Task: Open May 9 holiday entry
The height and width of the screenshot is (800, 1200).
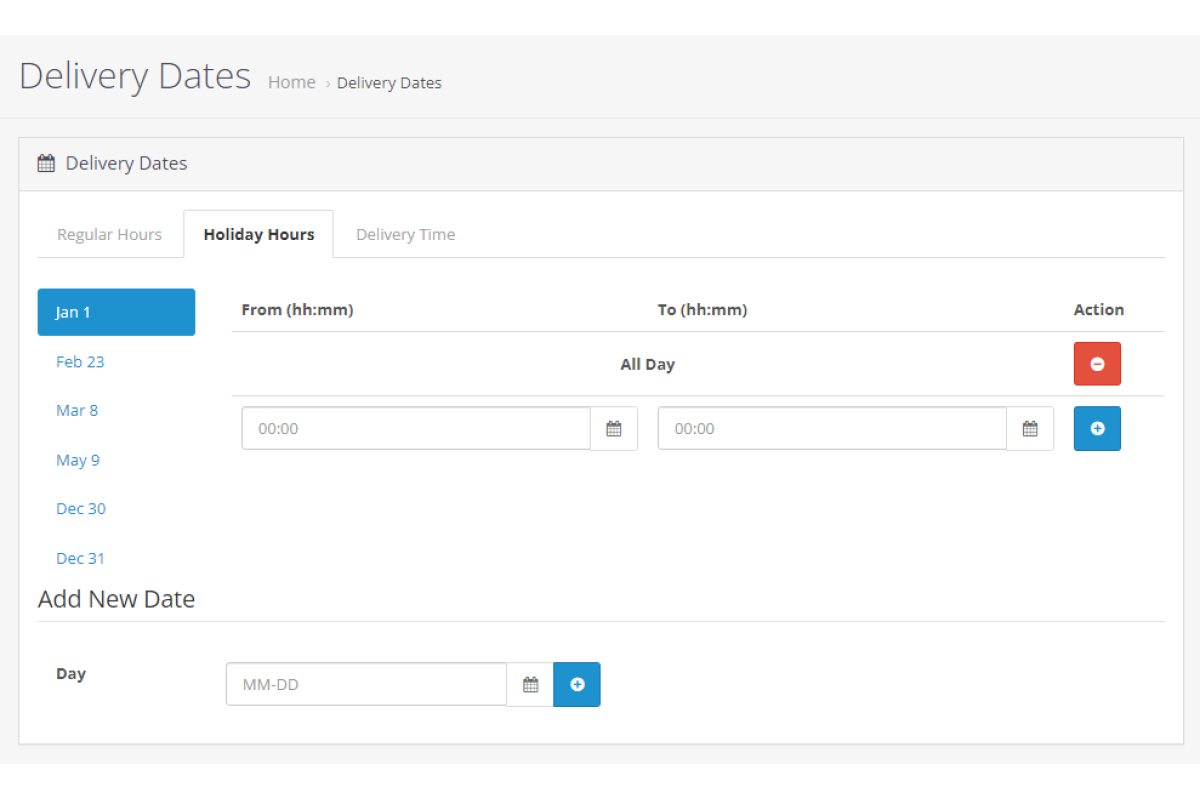Action: pyautogui.click(x=78, y=460)
